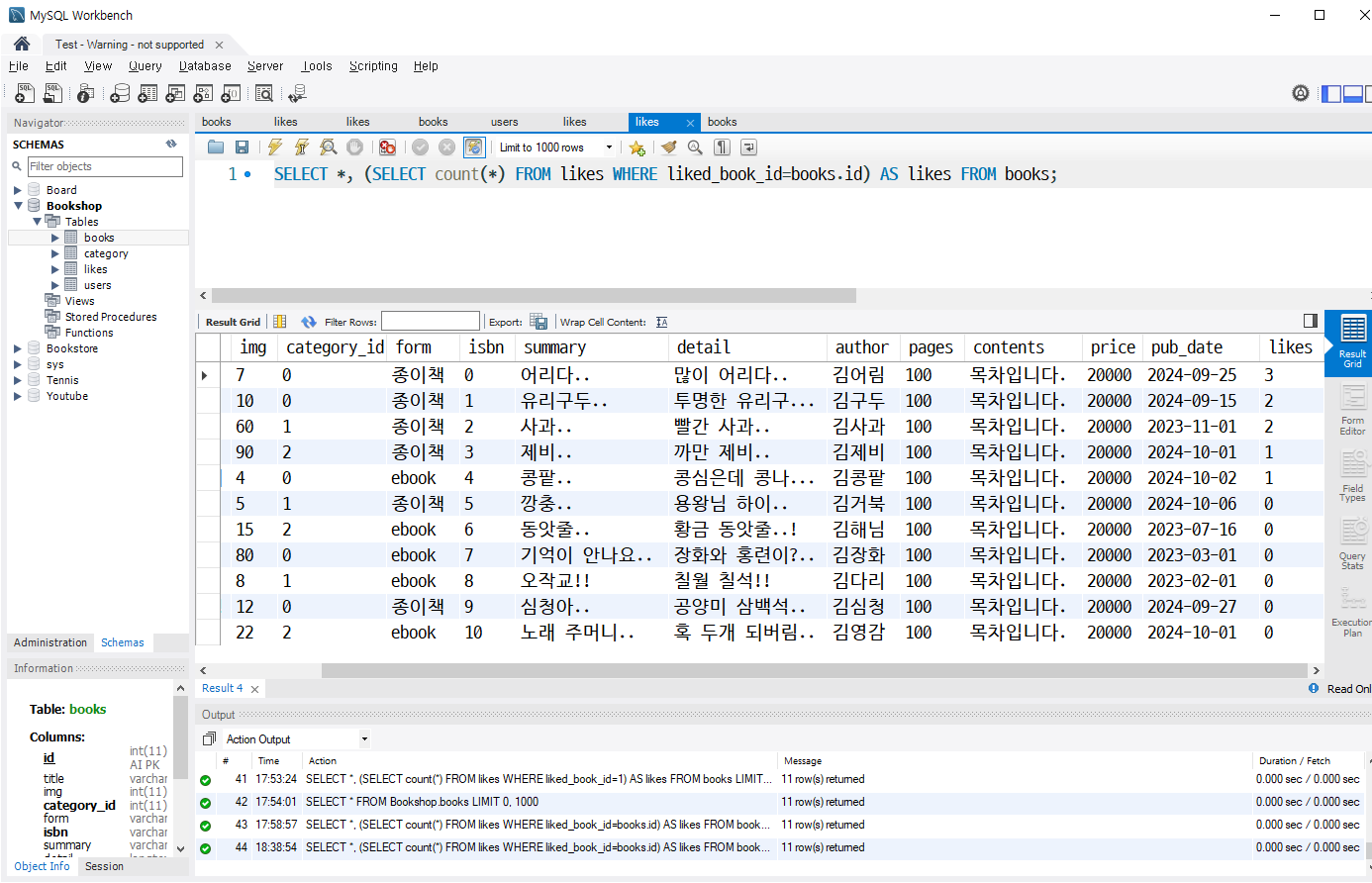1372x883 pixels.
Task: Expand the Board schema
Action: click(17, 190)
